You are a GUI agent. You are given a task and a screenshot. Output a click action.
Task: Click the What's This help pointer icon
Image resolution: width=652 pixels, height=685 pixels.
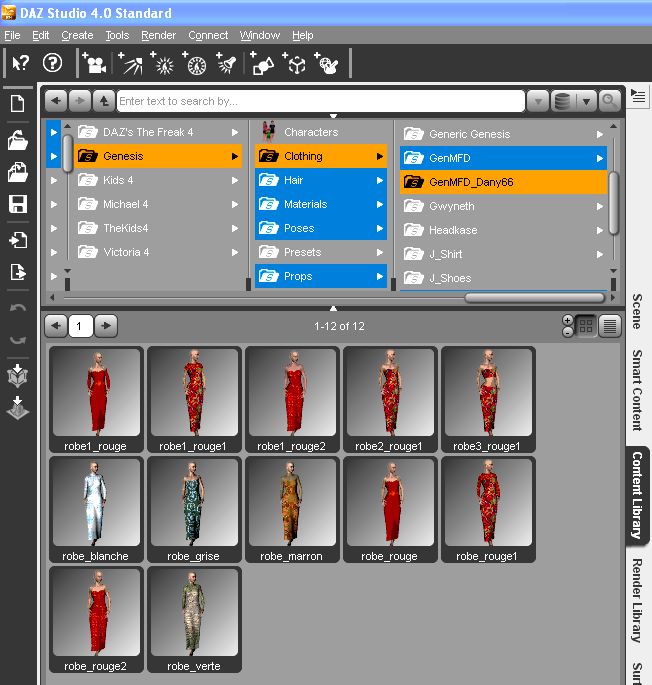click(x=20, y=63)
